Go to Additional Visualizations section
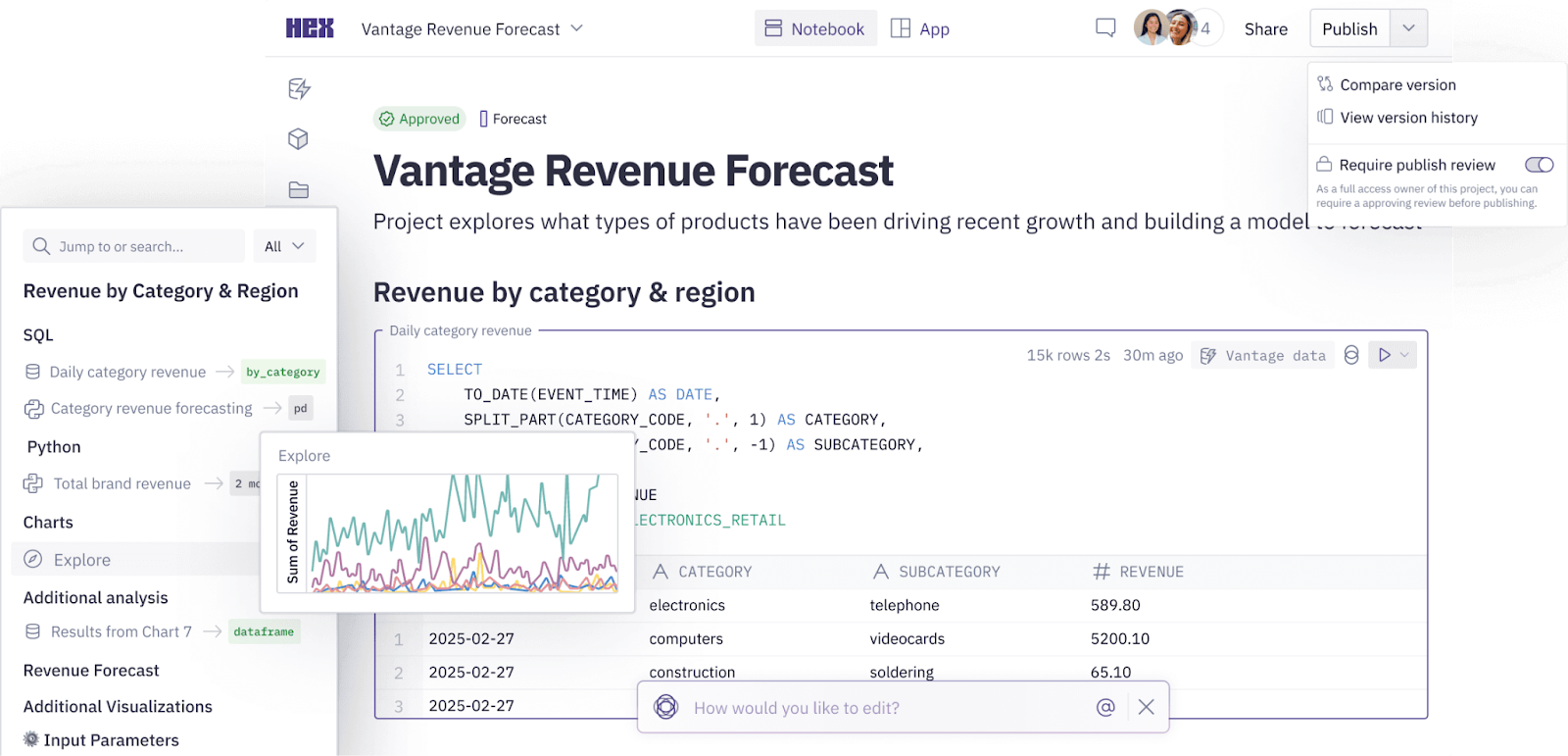Image resolution: width=1568 pixels, height=756 pixels. click(118, 706)
